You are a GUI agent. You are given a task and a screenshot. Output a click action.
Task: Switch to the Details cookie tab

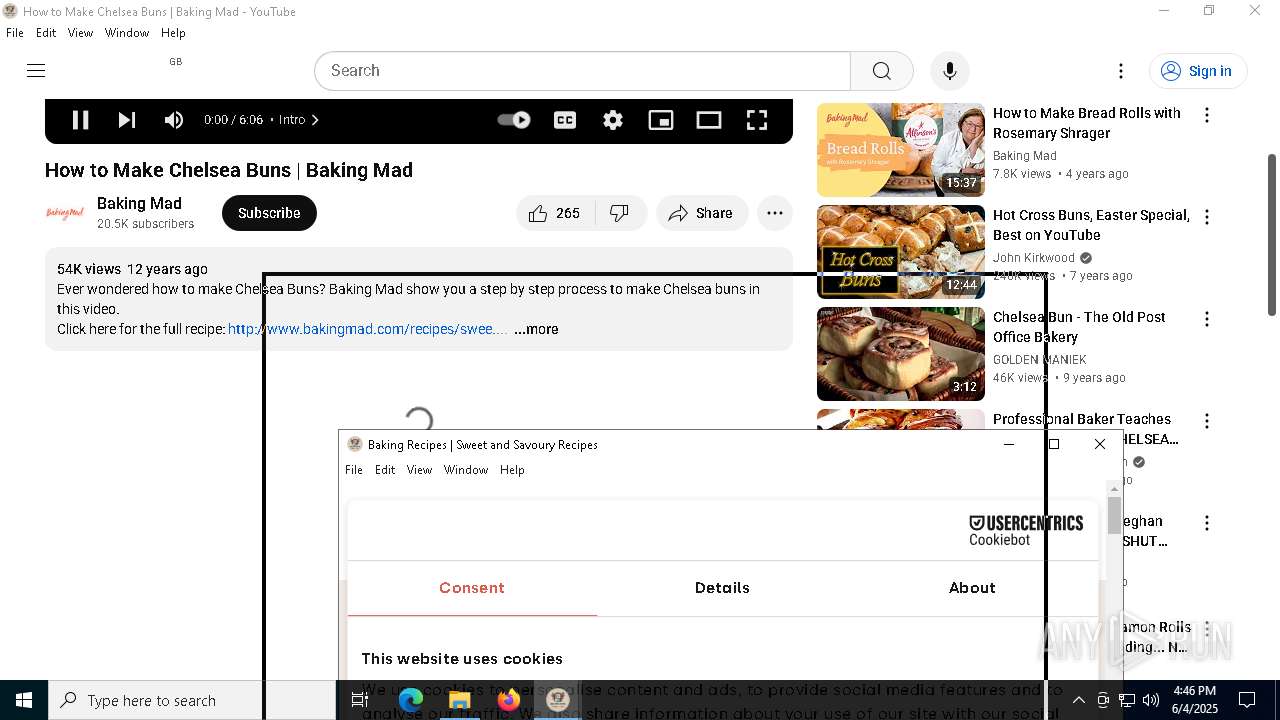click(x=722, y=588)
